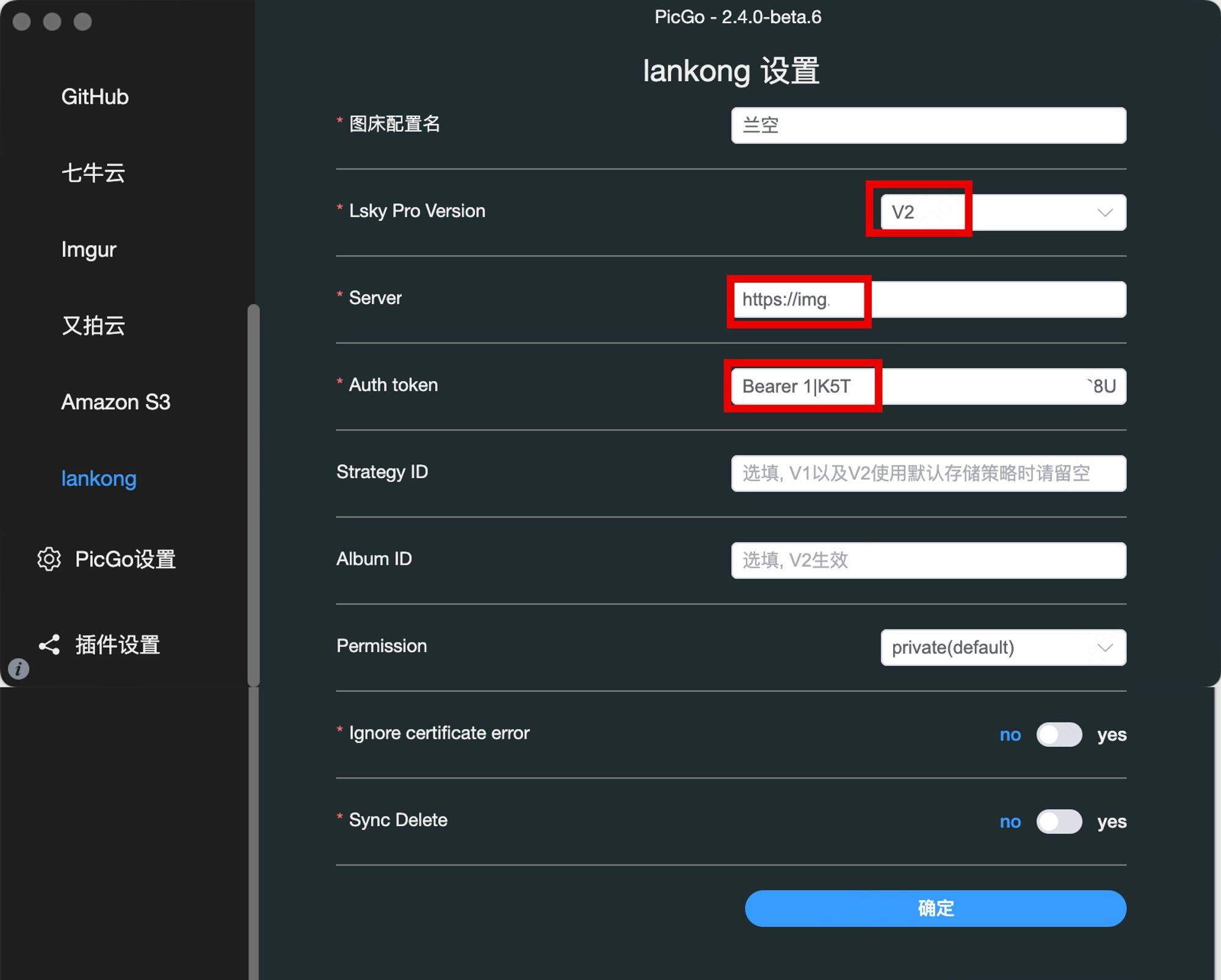Viewport: 1221px width, 980px height.
Task: Toggle the Ignore certificate error switch
Action: pyautogui.click(x=1059, y=735)
